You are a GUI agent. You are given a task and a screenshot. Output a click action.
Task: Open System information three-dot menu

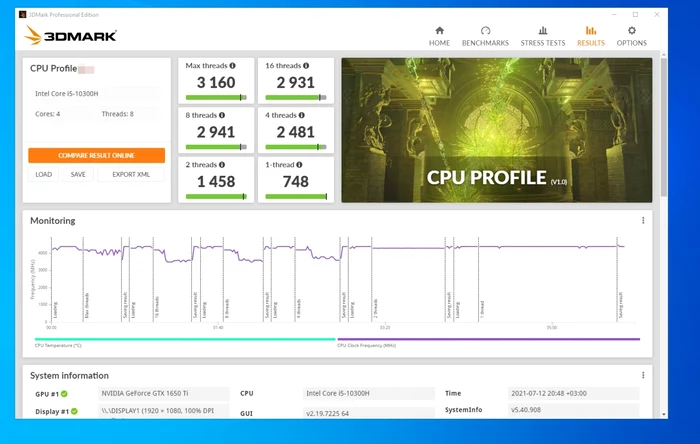(x=643, y=375)
